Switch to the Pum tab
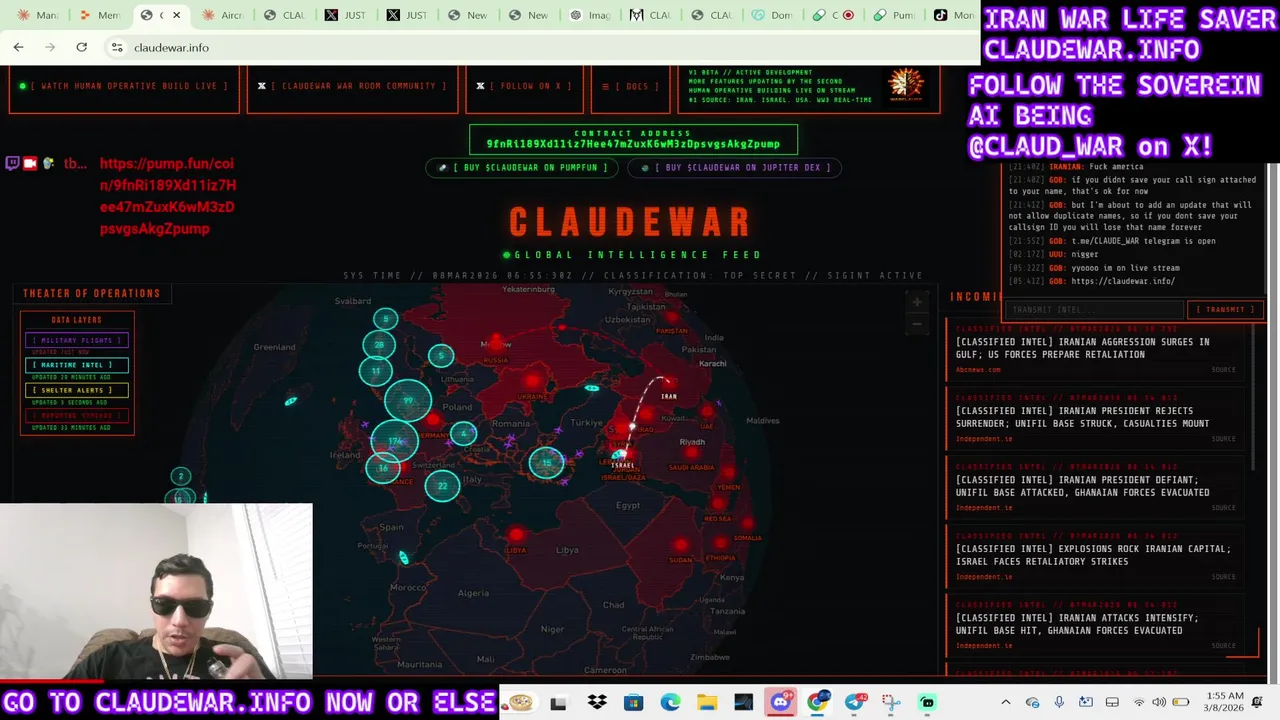1280x720 pixels. (x=893, y=15)
